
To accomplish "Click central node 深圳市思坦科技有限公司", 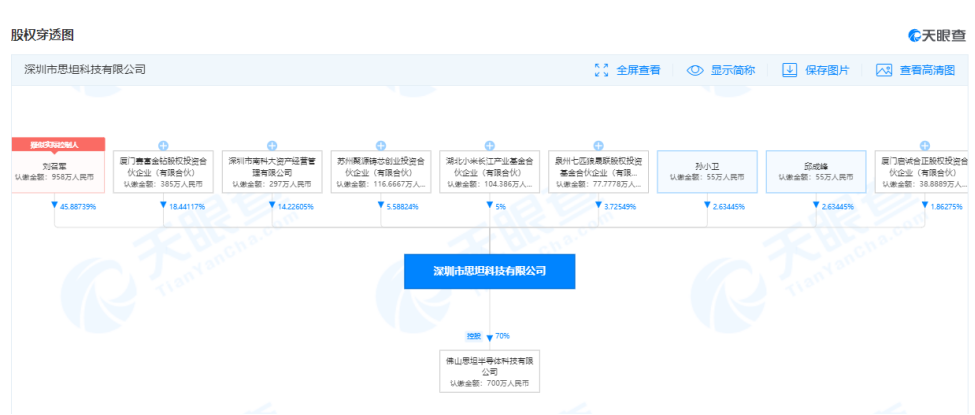I will [x=489, y=271].
